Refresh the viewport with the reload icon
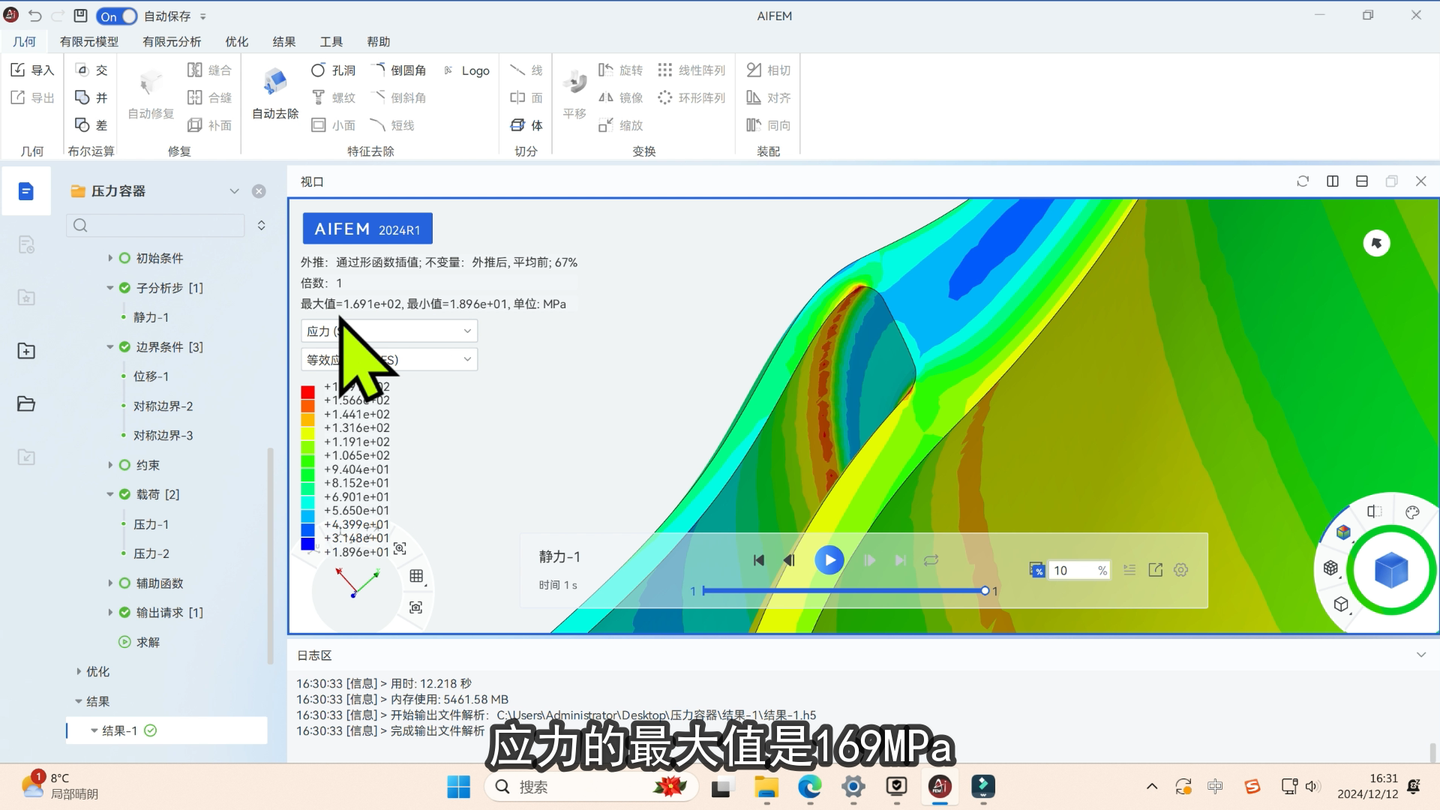This screenshot has width=1440, height=810. [x=1303, y=182]
